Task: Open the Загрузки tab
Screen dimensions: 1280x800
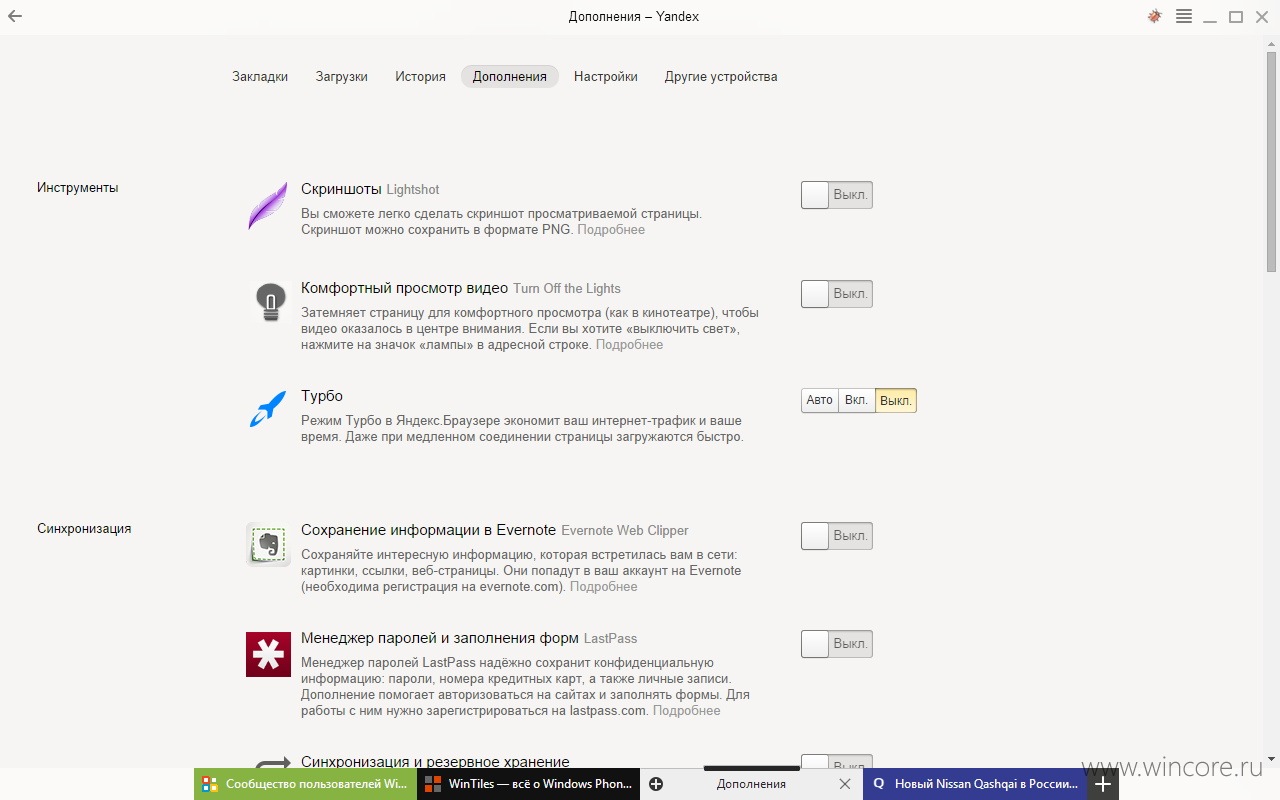Action: click(342, 76)
